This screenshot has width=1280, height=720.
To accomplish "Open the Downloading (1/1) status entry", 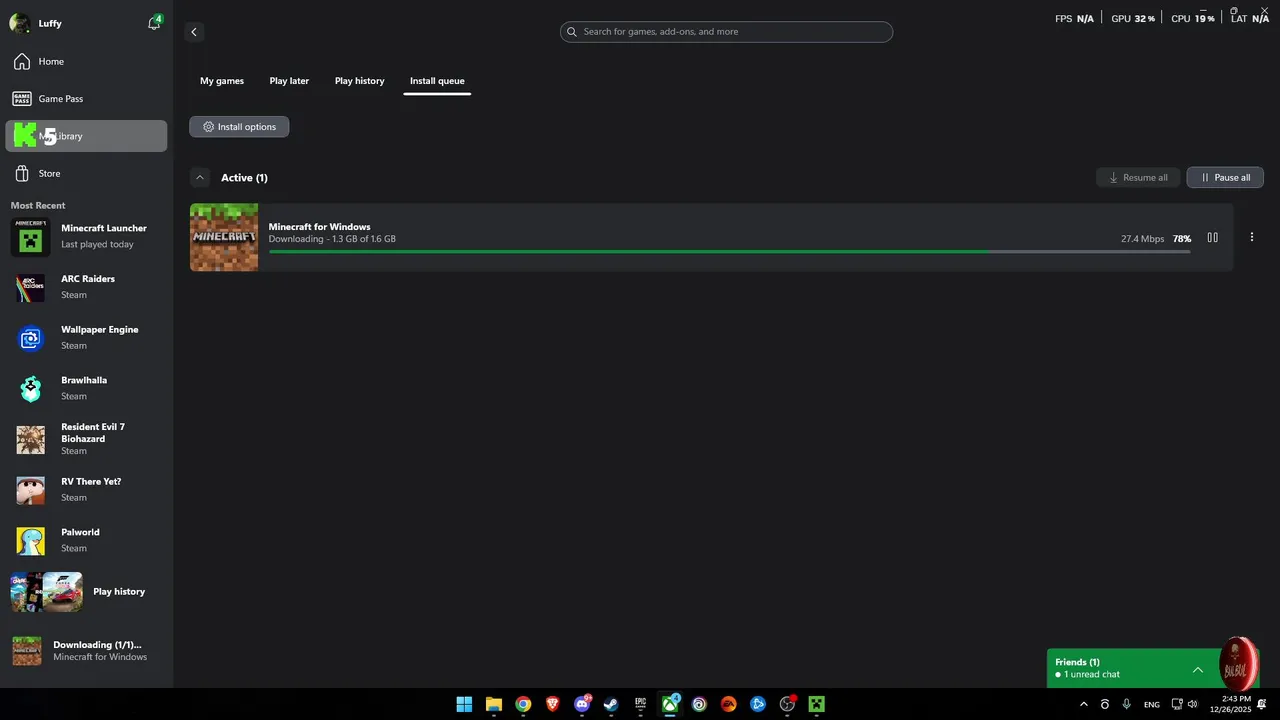I will (x=88, y=651).
